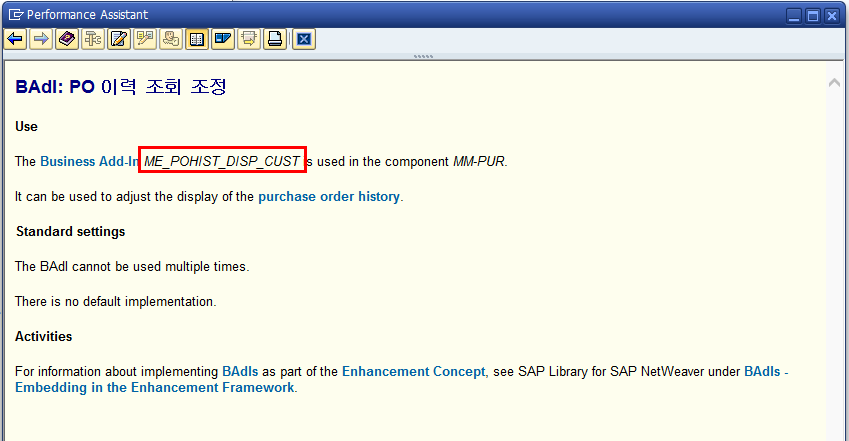This screenshot has width=849, height=441.
Task: Click 'There is no default implementation.' text
Action: 116,301
